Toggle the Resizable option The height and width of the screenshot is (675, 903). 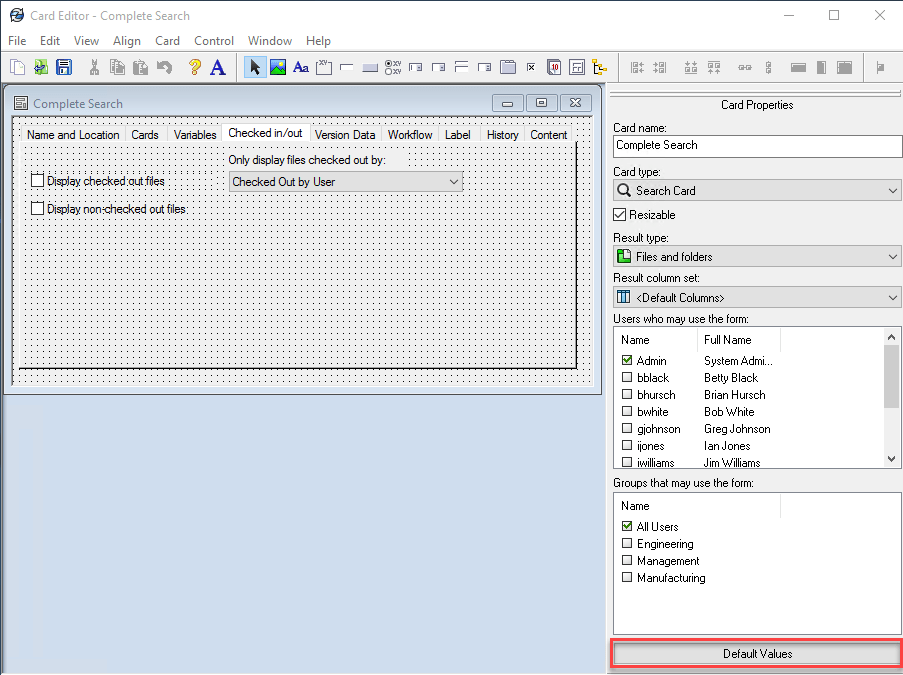[x=620, y=214]
